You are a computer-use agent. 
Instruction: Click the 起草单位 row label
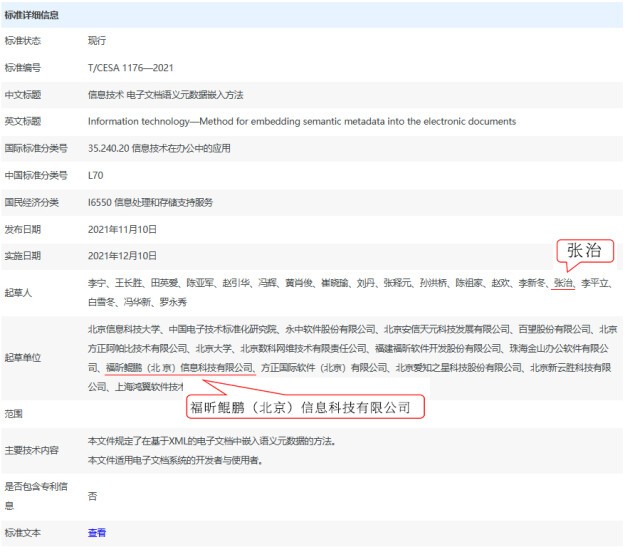(x=22, y=357)
